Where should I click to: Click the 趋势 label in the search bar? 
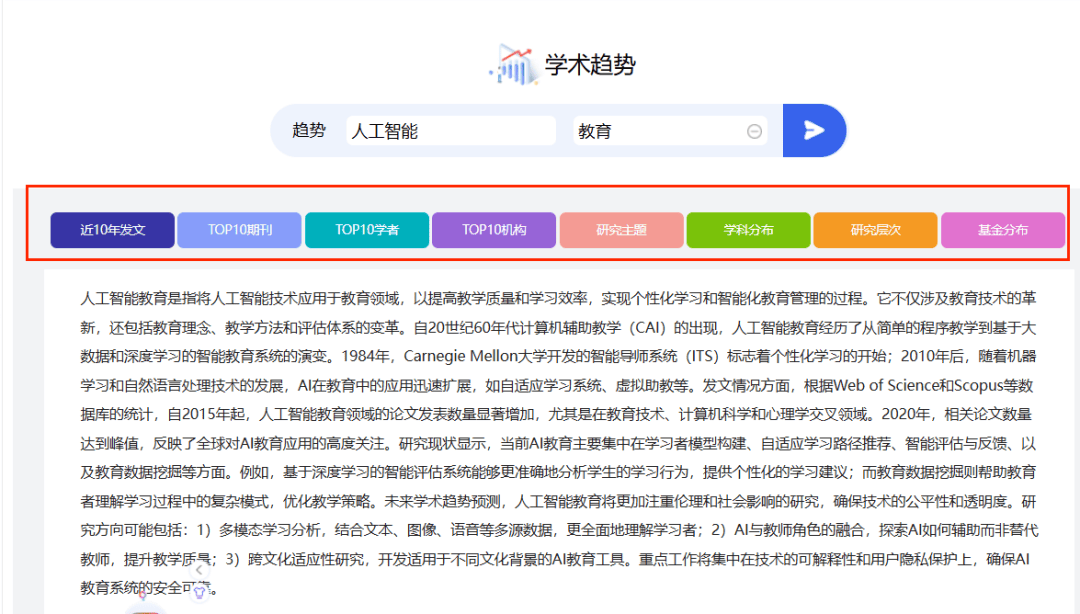[309, 131]
